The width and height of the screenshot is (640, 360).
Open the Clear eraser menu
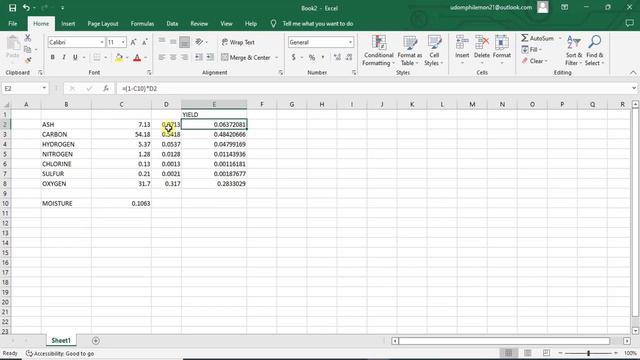tap(534, 61)
